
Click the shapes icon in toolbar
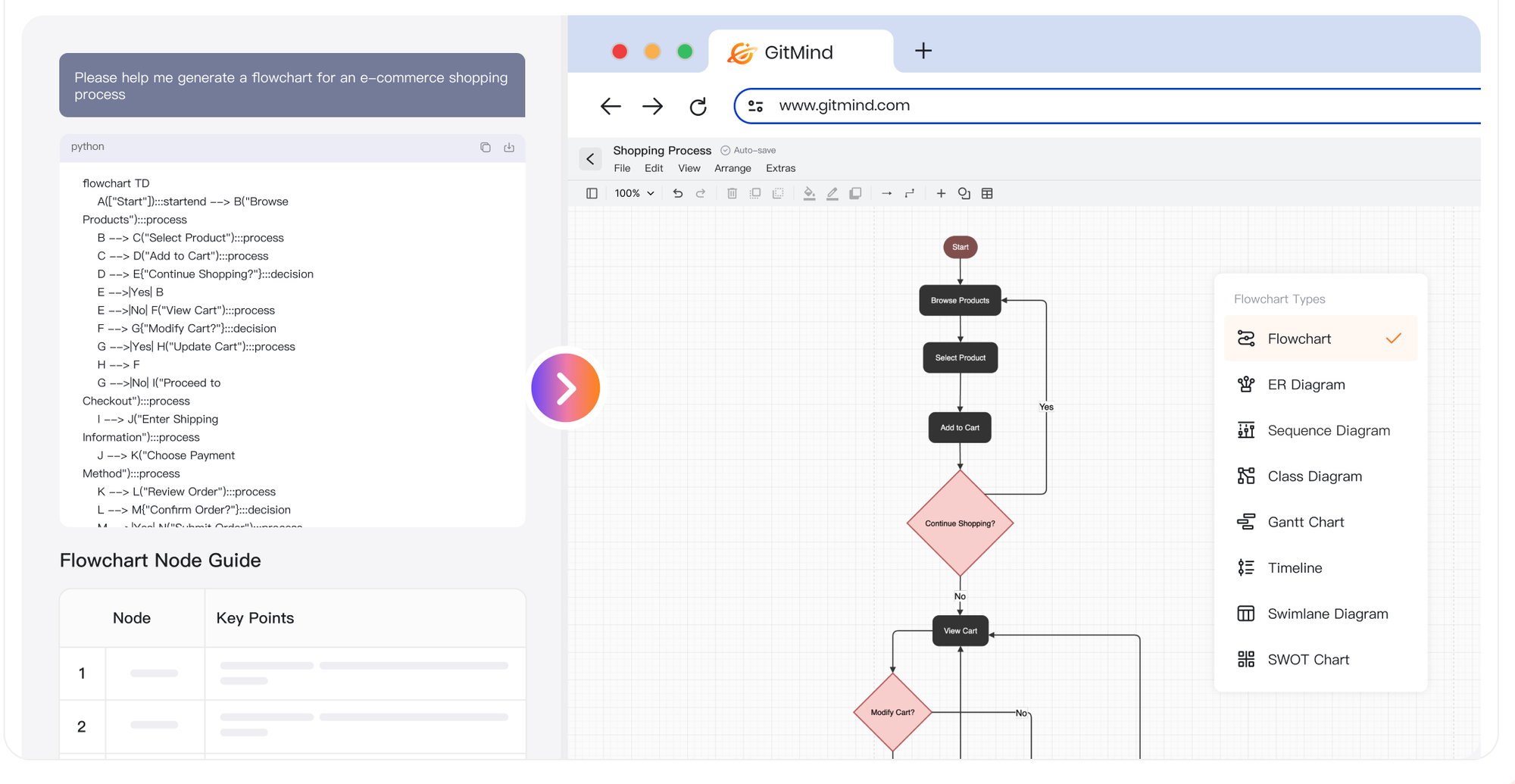point(964,194)
